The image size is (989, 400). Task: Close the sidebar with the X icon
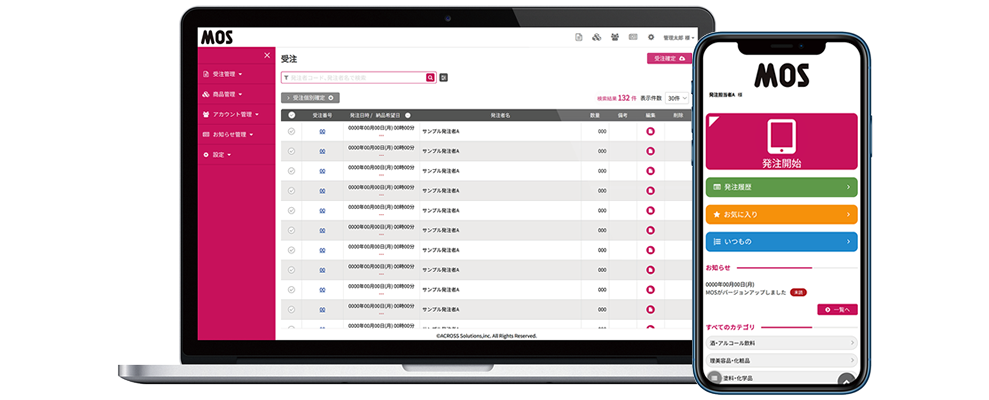point(267,55)
